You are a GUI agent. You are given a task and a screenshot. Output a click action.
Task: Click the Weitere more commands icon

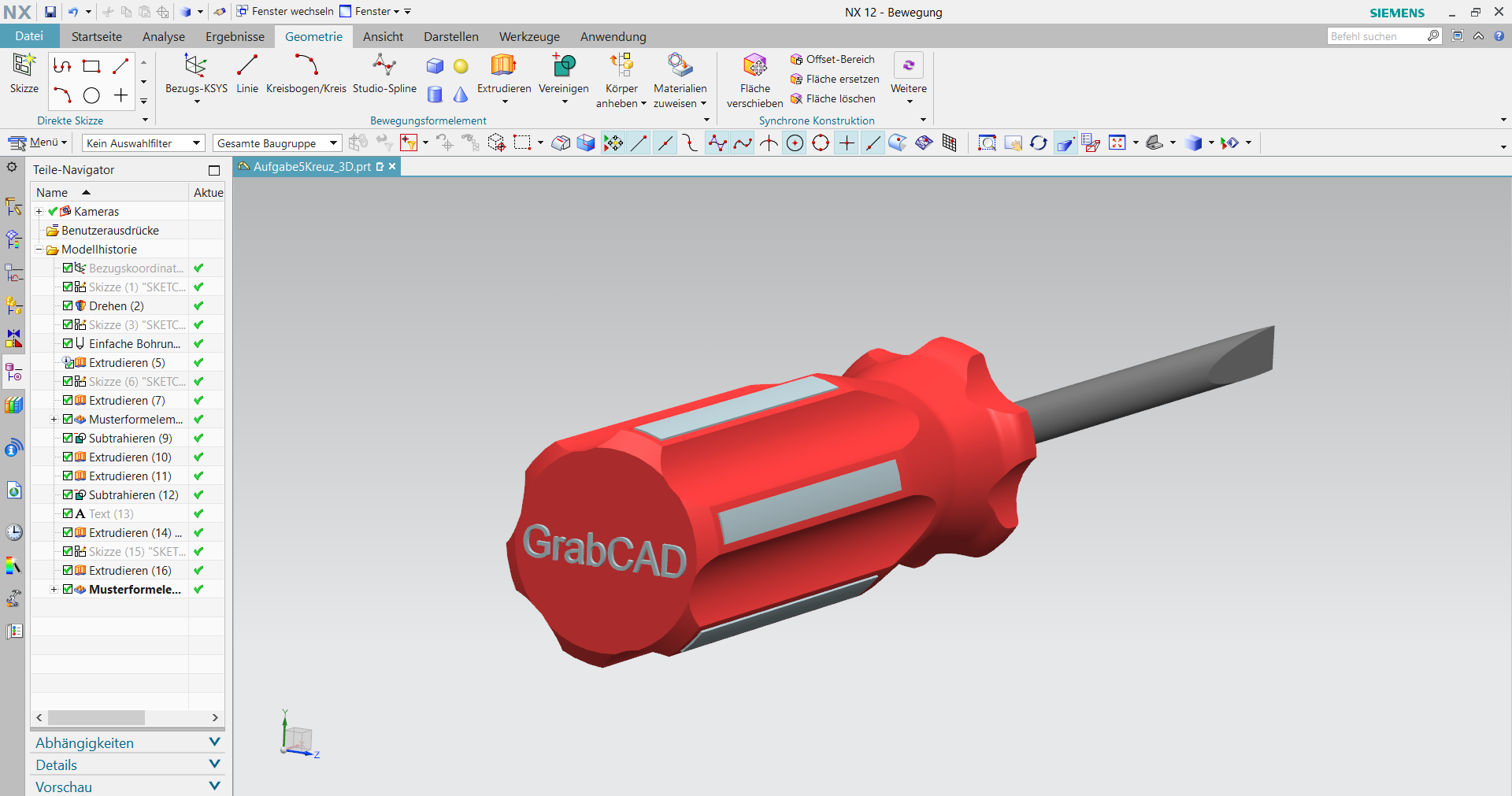click(909, 65)
